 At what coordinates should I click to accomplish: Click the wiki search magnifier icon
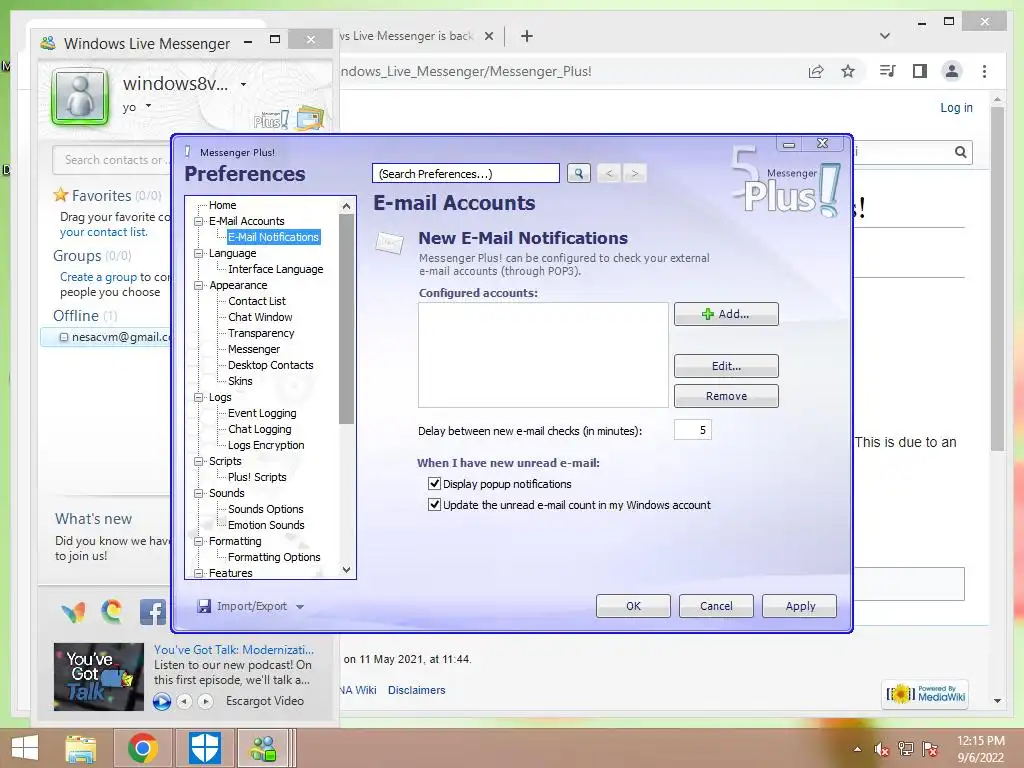961,152
